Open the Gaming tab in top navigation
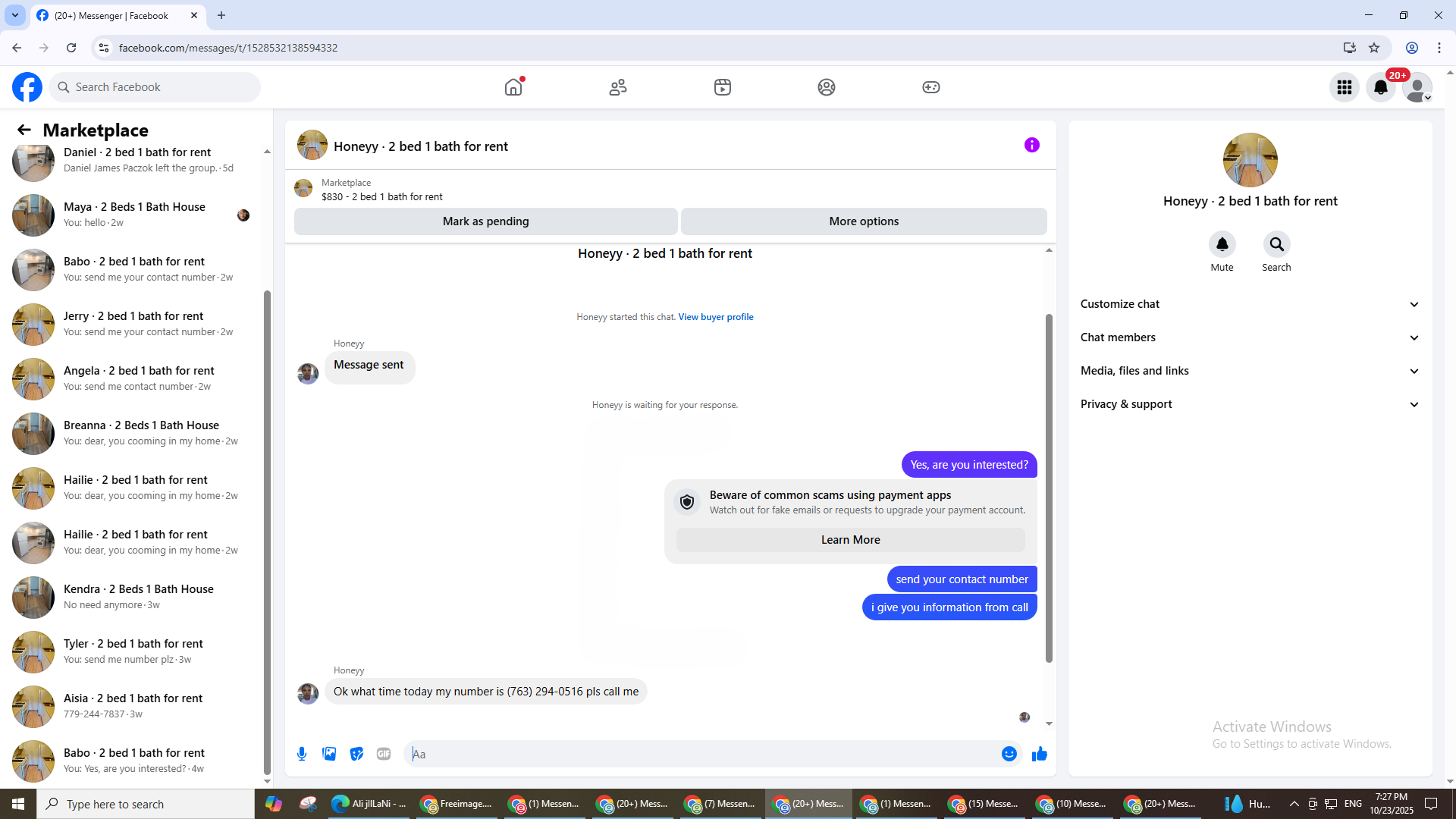This screenshot has width=1456, height=819. [x=930, y=87]
